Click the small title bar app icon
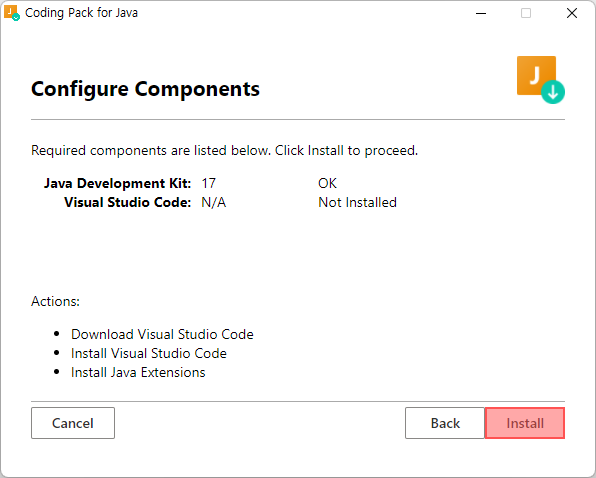 point(12,13)
